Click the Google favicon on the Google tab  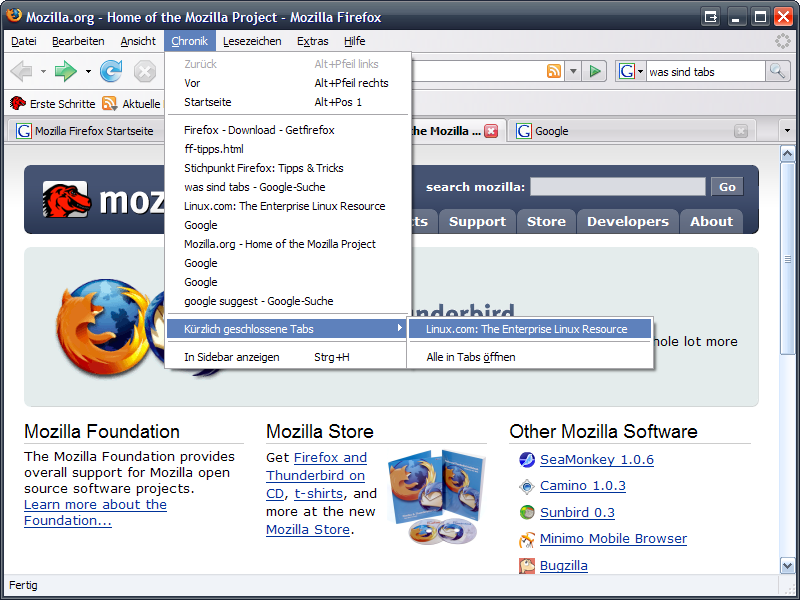[523, 131]
